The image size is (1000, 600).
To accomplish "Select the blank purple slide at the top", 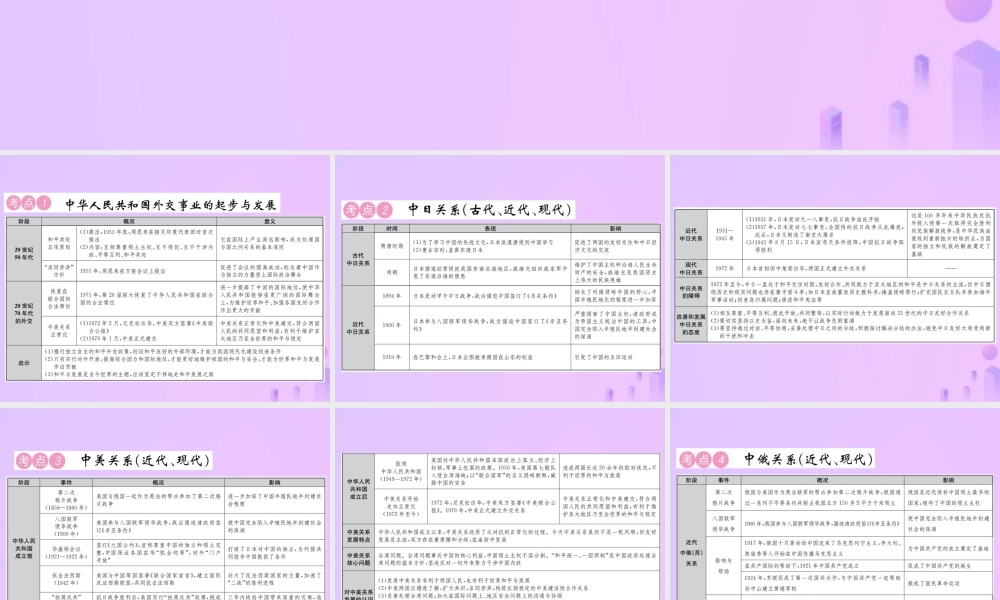I will (500, 75).
